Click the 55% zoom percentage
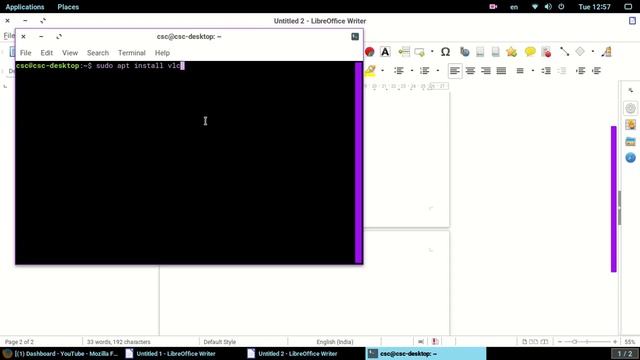640x360 pixels. click(630, 342)
